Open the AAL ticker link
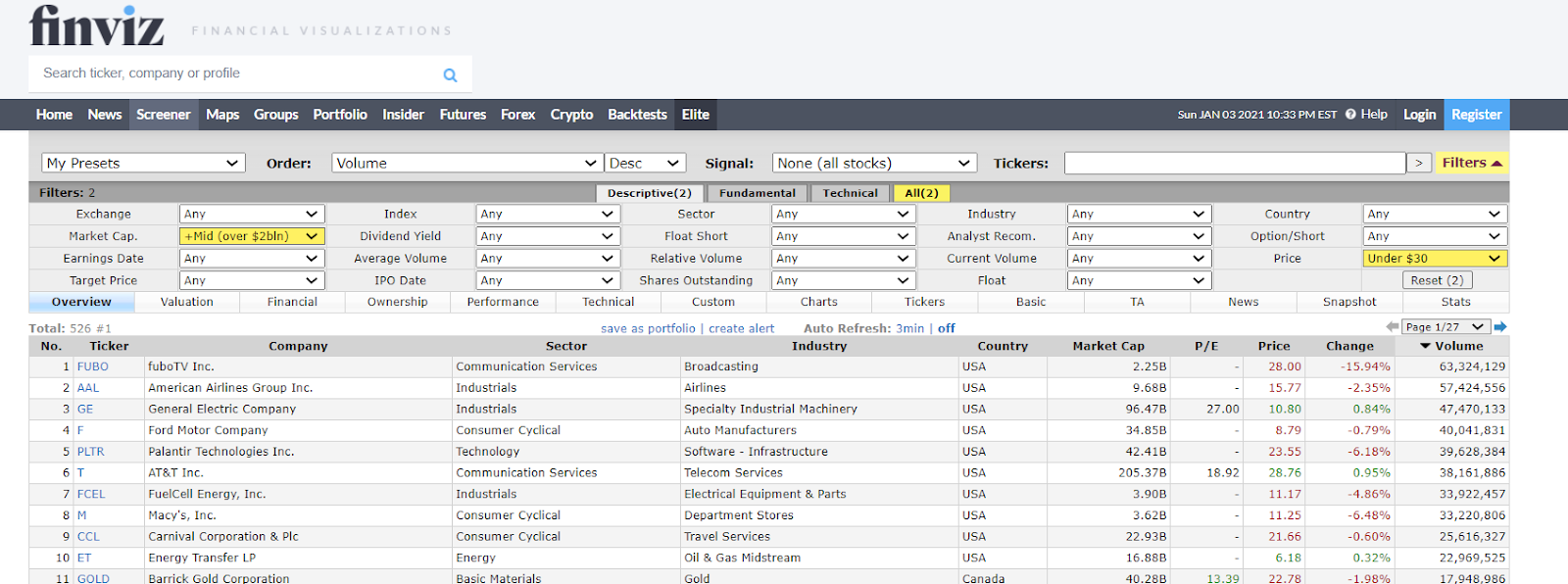 pos(88,388)
